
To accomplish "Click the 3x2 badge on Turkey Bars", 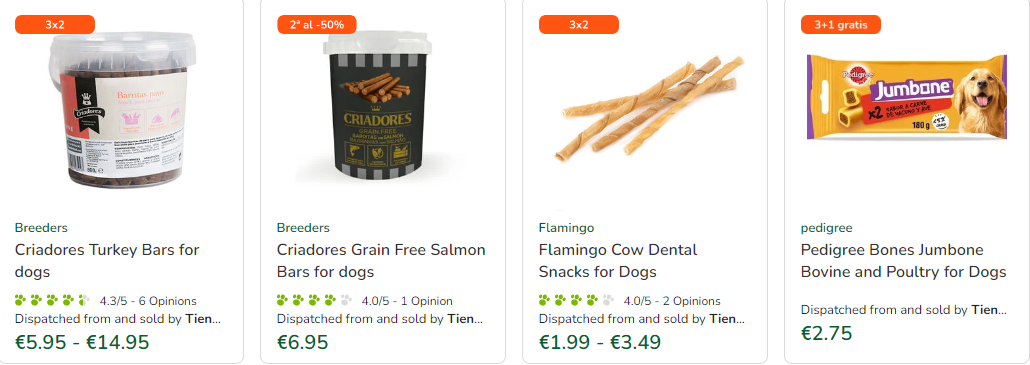I will 55,25.
